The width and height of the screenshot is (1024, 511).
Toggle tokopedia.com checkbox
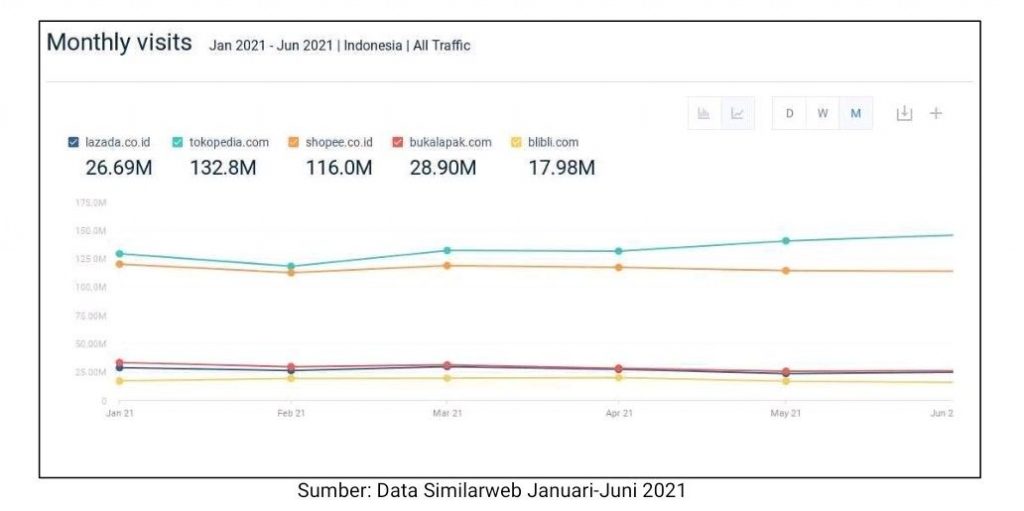pyautogui.click(x=178, y=142)
